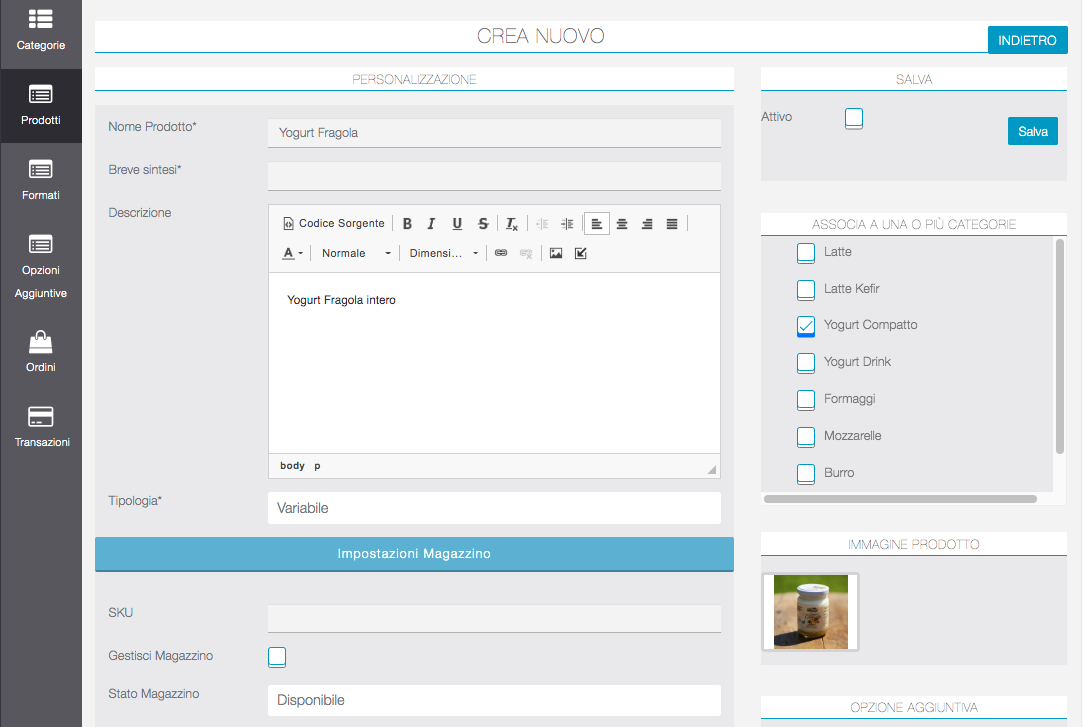Open the text color picker in editor
Image resolution: width=1083 pixels, height=727 pixels.
pos(292,254)
